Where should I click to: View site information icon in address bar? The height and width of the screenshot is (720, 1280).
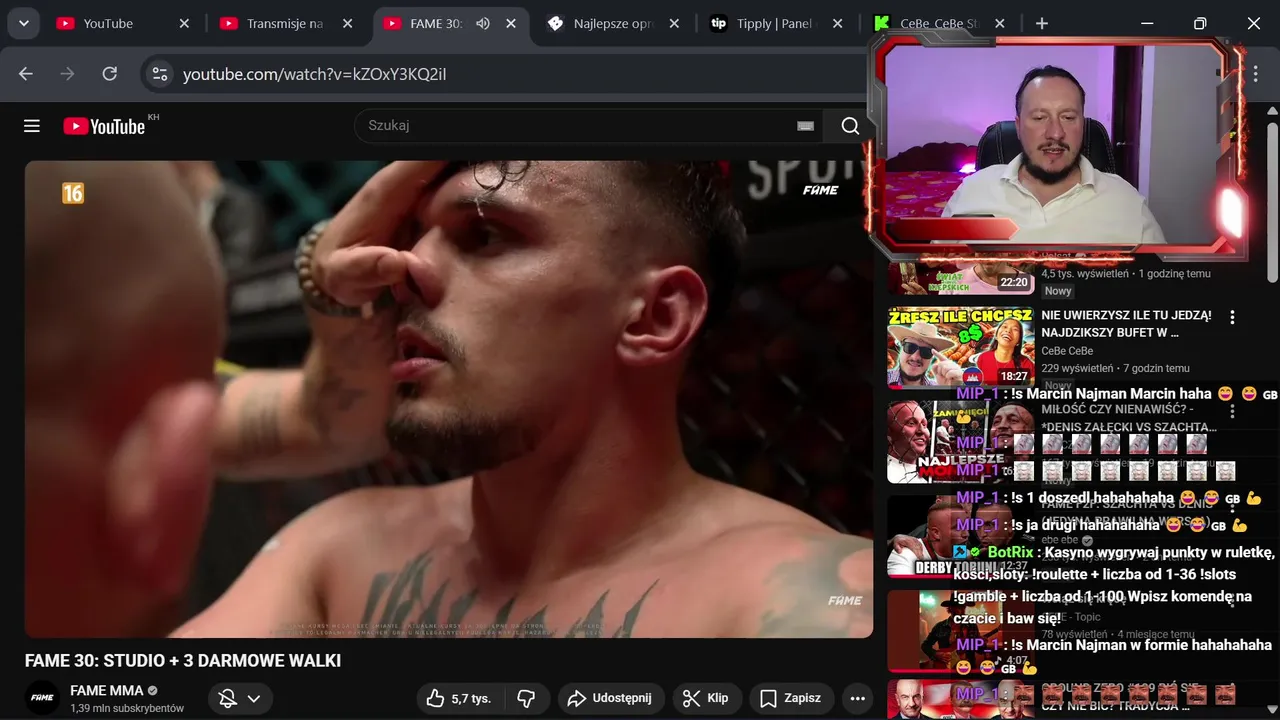158,74
